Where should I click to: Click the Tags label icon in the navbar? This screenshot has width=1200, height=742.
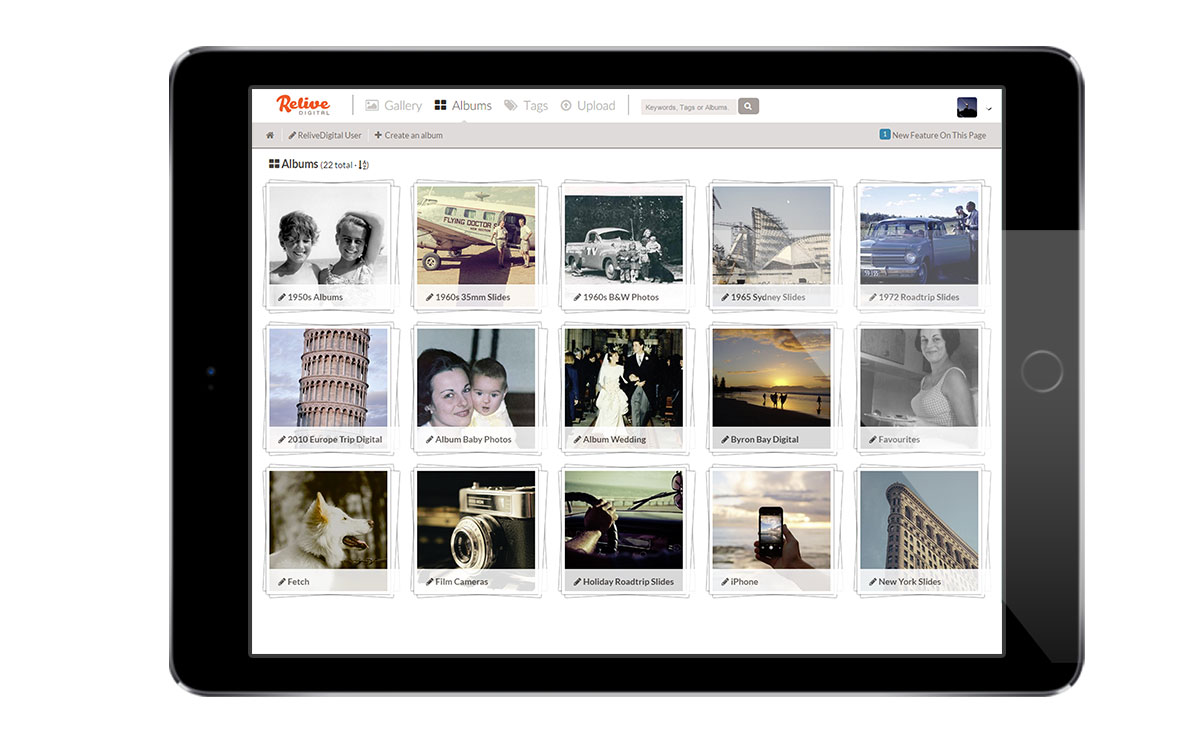pyautogui.click(x=510, y=105)
